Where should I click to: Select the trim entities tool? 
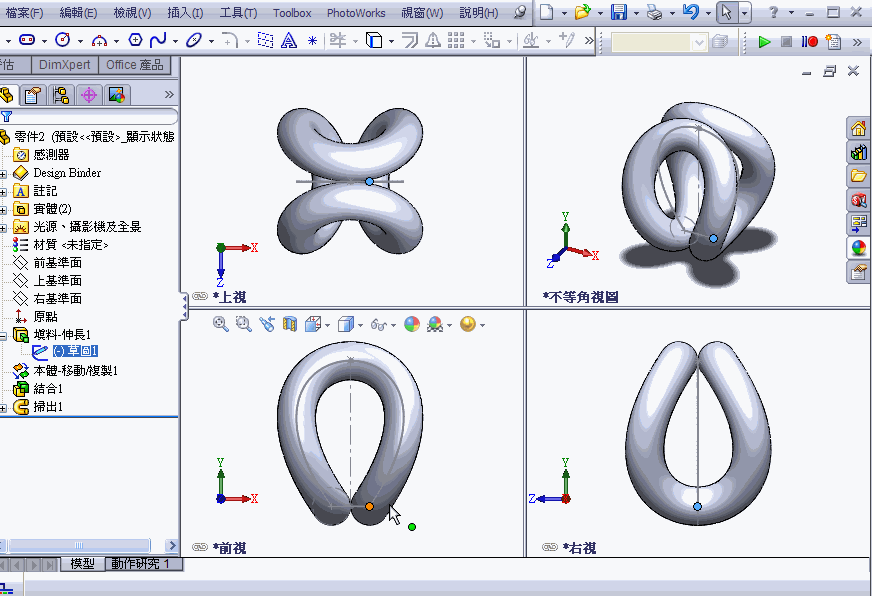coord(338,40)
